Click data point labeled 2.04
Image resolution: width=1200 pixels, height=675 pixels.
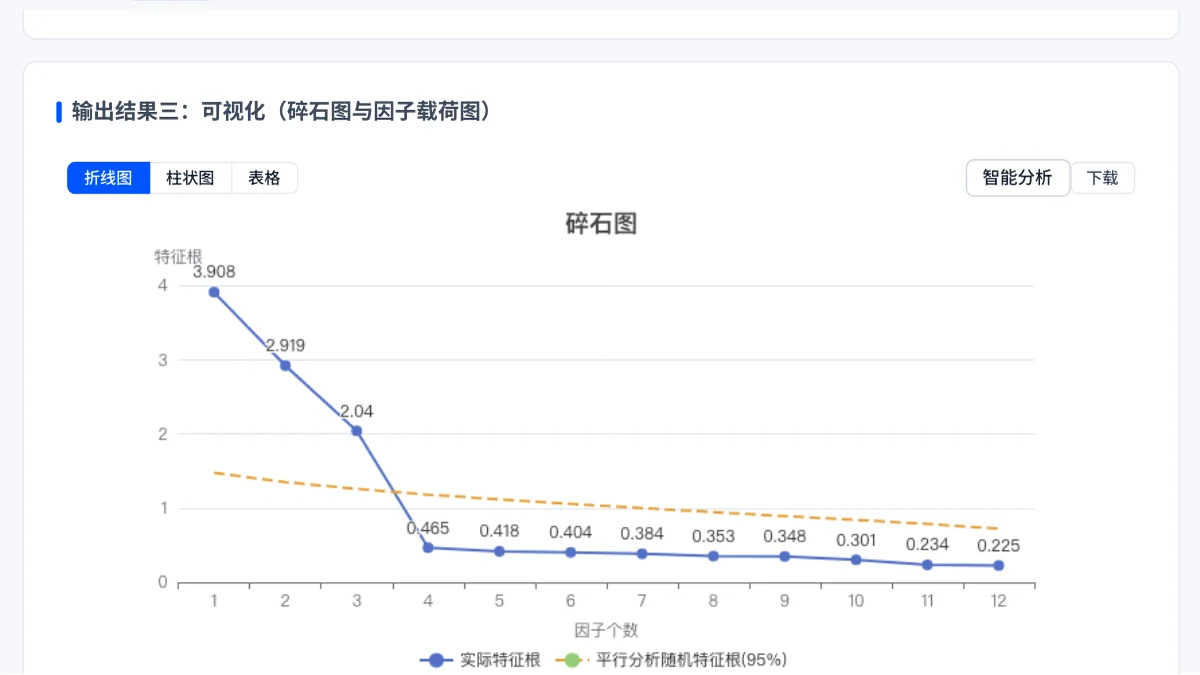[356, 431]
